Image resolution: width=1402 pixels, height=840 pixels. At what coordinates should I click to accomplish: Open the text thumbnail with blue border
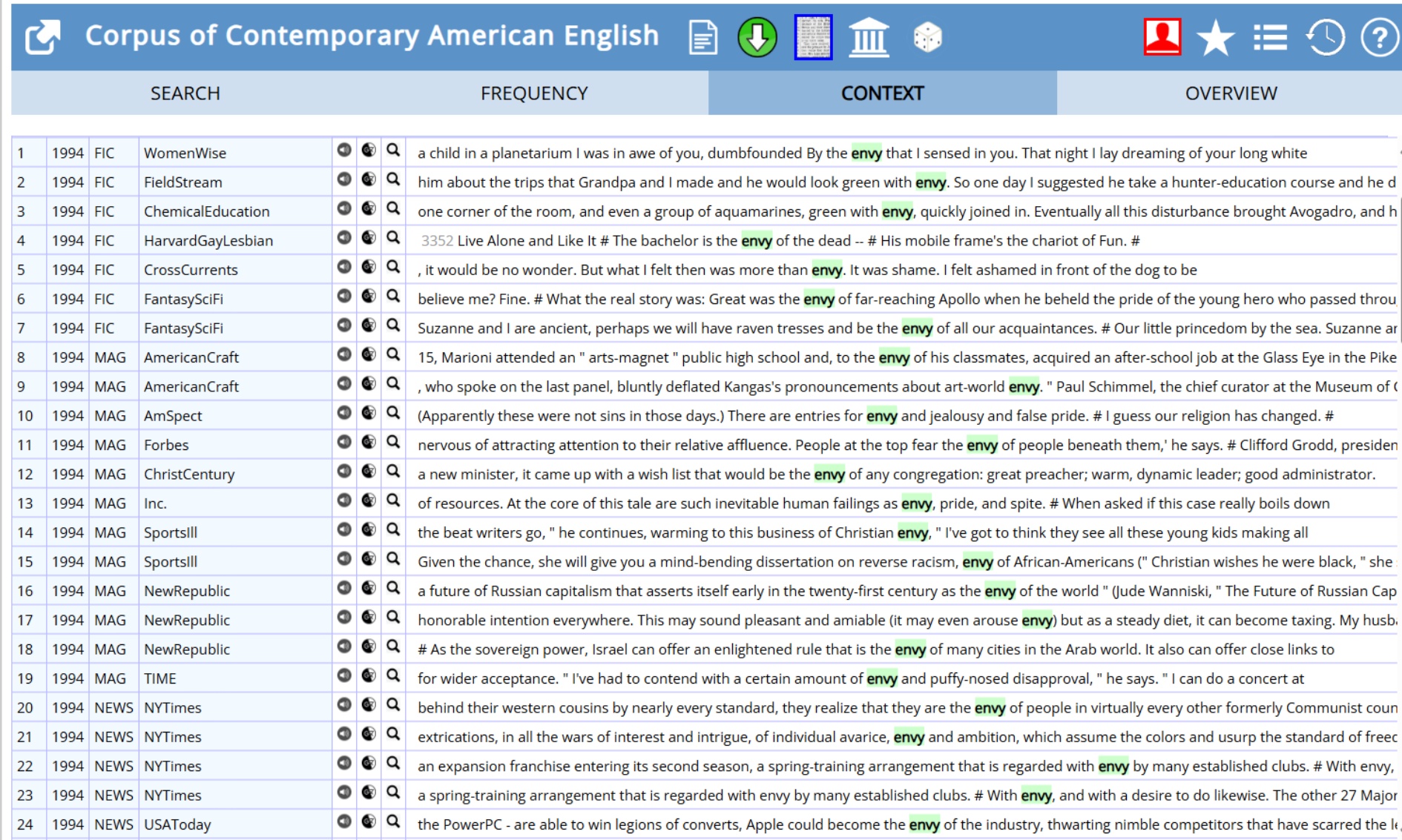point(813,37)
